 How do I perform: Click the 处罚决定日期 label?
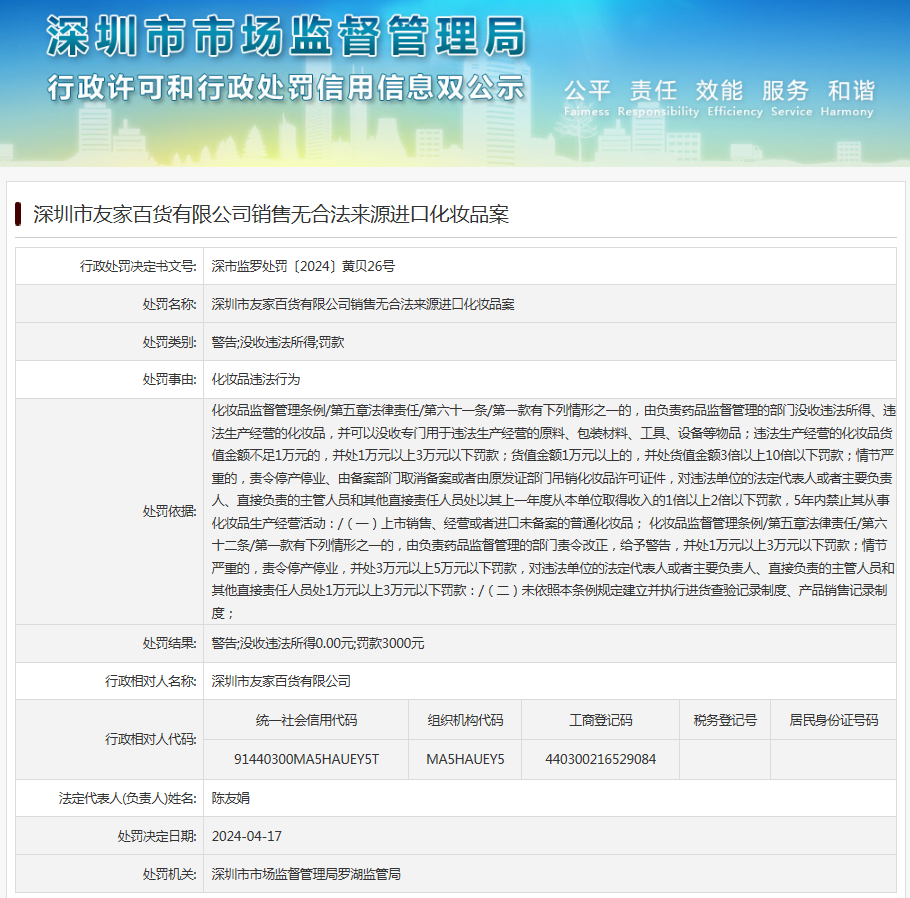pos(157,836)
